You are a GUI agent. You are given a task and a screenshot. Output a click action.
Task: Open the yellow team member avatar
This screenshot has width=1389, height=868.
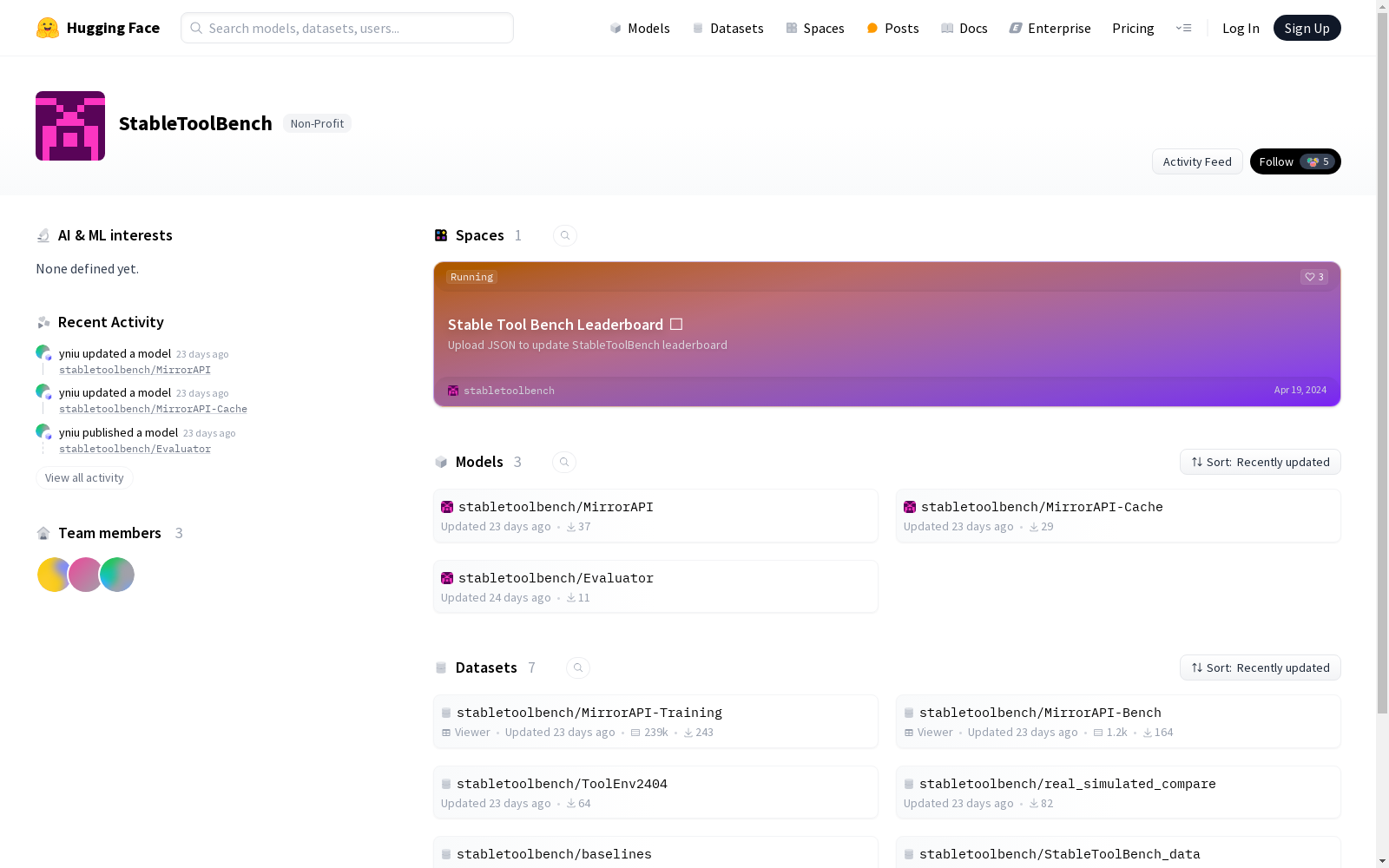(x=54, y=575)
